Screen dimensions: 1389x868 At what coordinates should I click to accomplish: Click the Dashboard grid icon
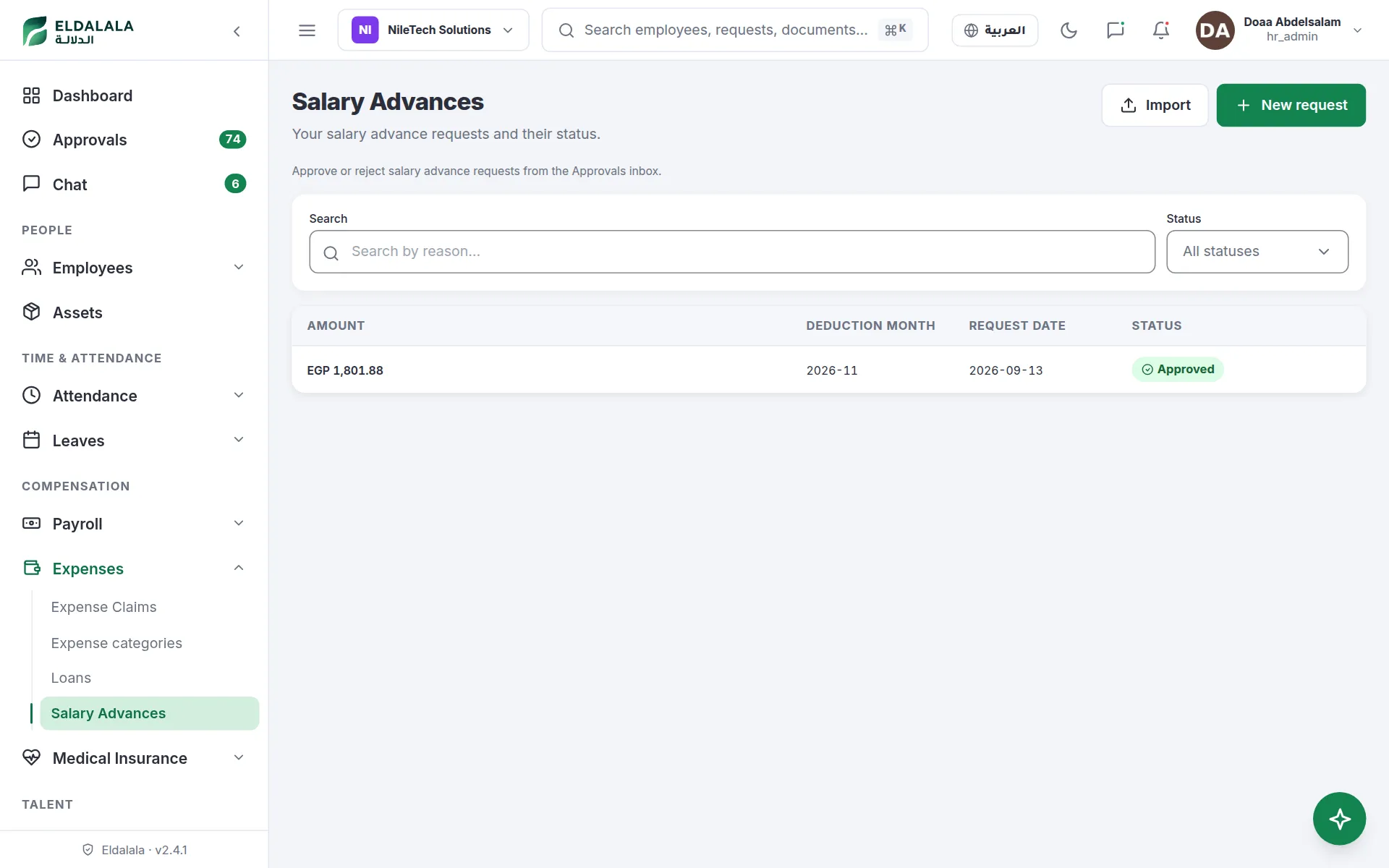tap(31, 95)
